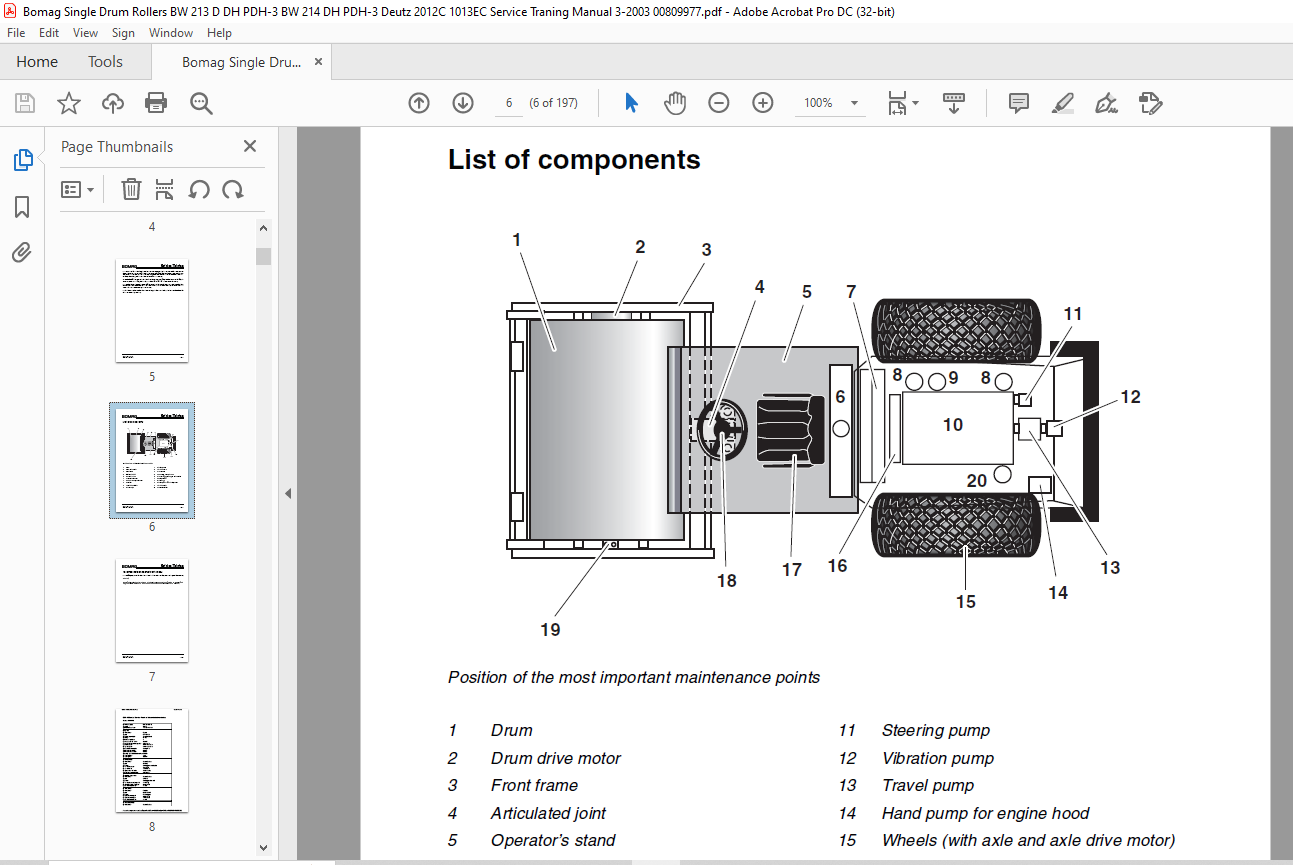Click the scrolling mode keyboard icon
This screenshot has height=865, width=1293.
pos(953,103)
